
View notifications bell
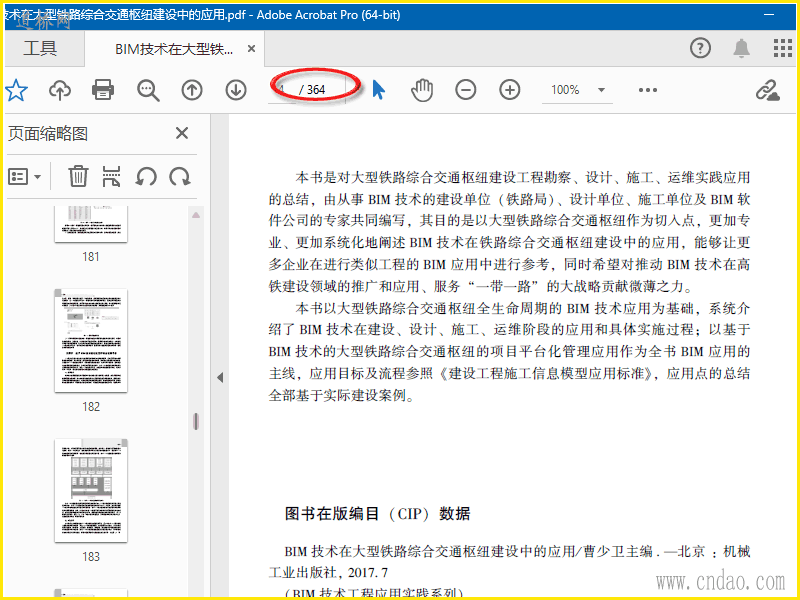click(741, 48)
